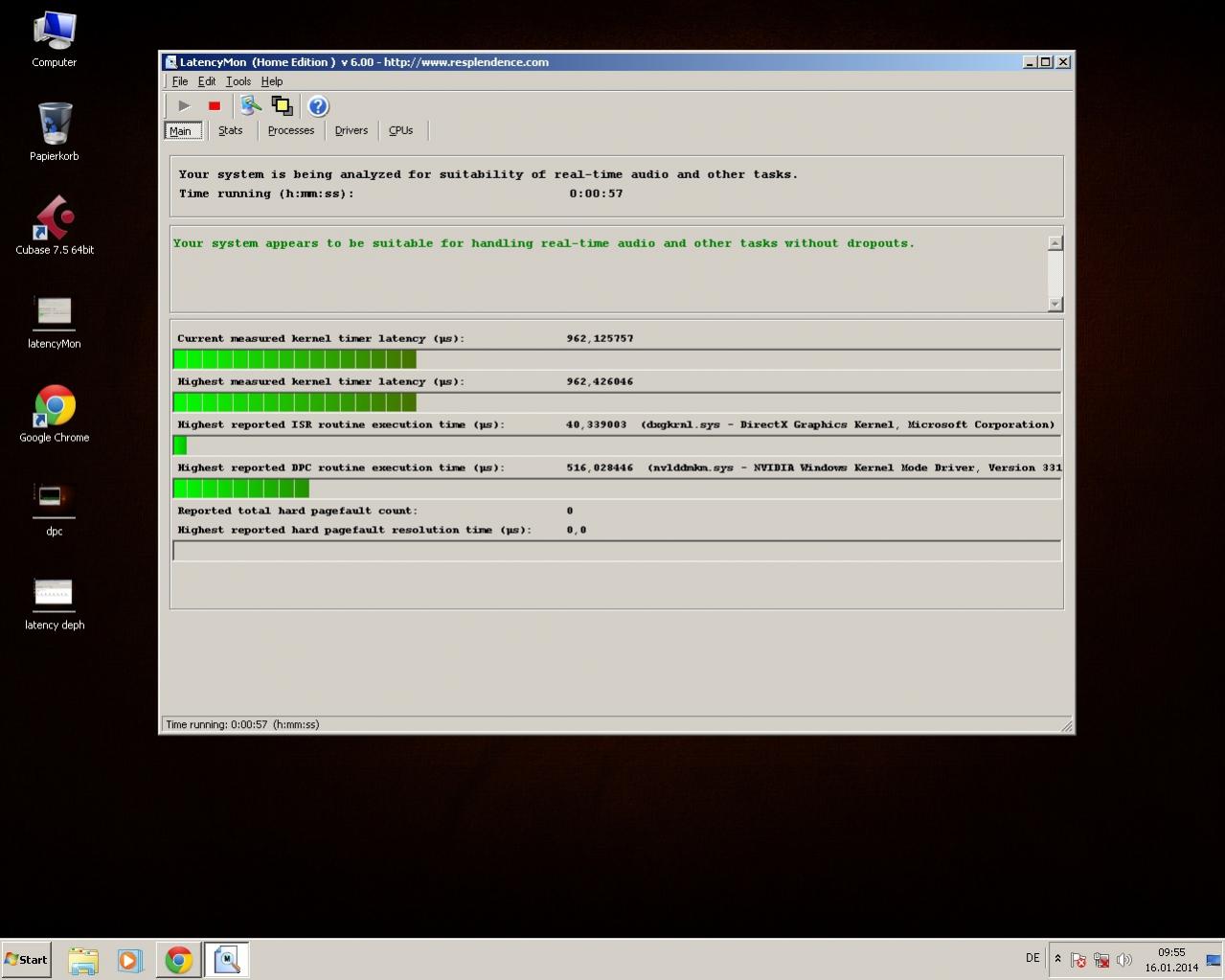Start monitoring with the play button
1225x980 pixels.
coord(184,106)
